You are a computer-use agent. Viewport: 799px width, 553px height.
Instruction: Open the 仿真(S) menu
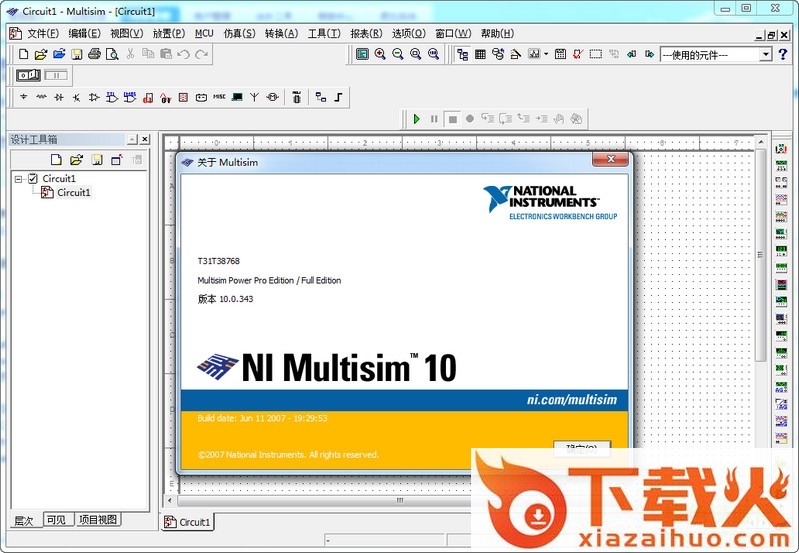pos(239,34)
